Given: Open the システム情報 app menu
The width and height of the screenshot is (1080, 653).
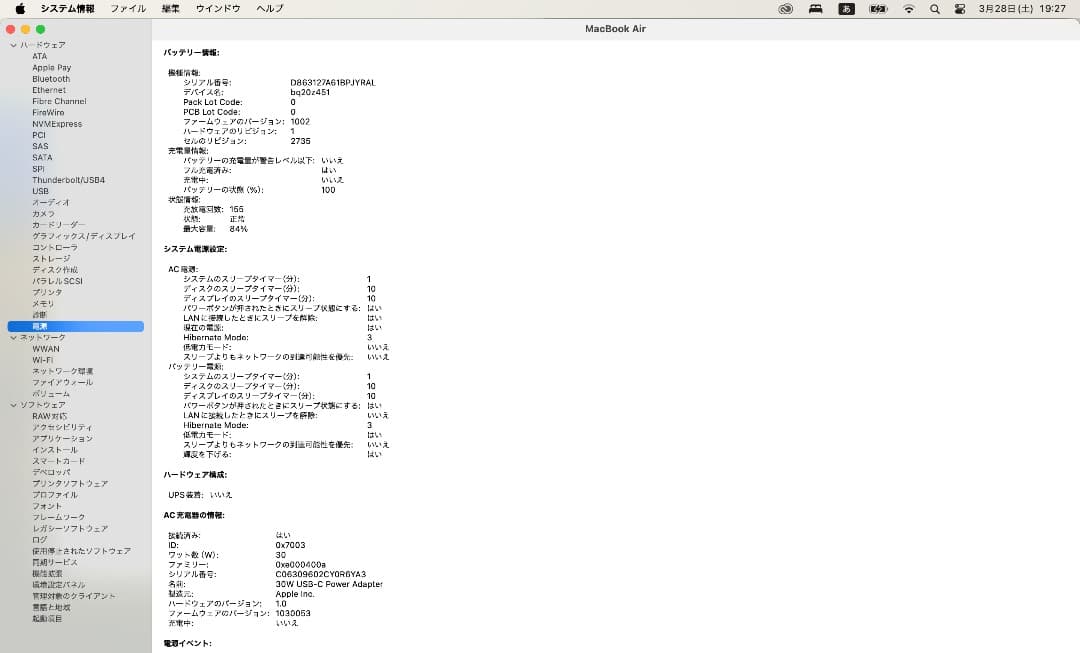Looking at the screenshot, I should [x=68, y=9].
